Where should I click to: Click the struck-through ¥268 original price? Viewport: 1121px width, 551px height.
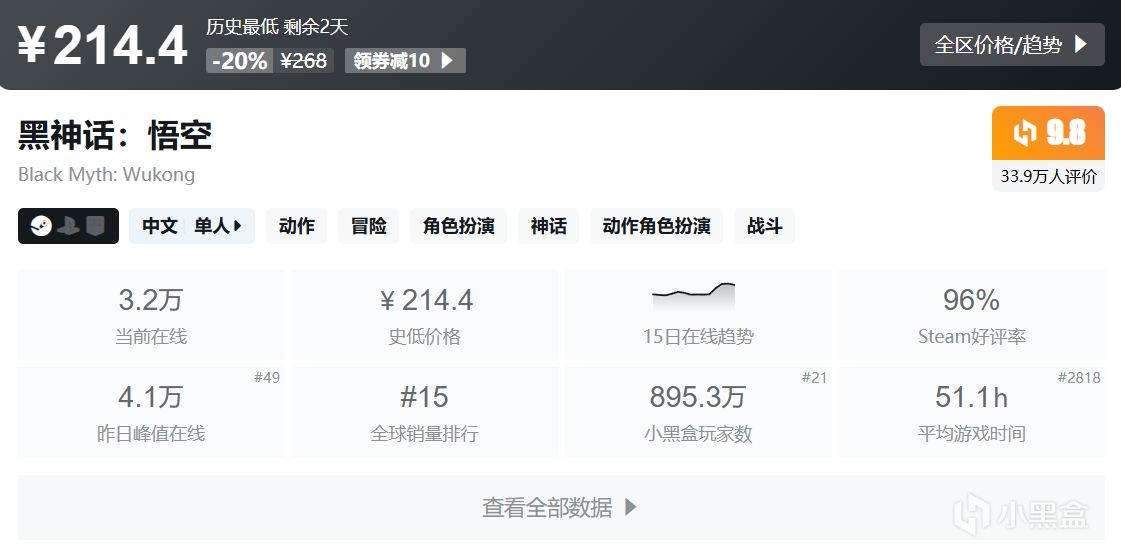[x=303, y=61]
